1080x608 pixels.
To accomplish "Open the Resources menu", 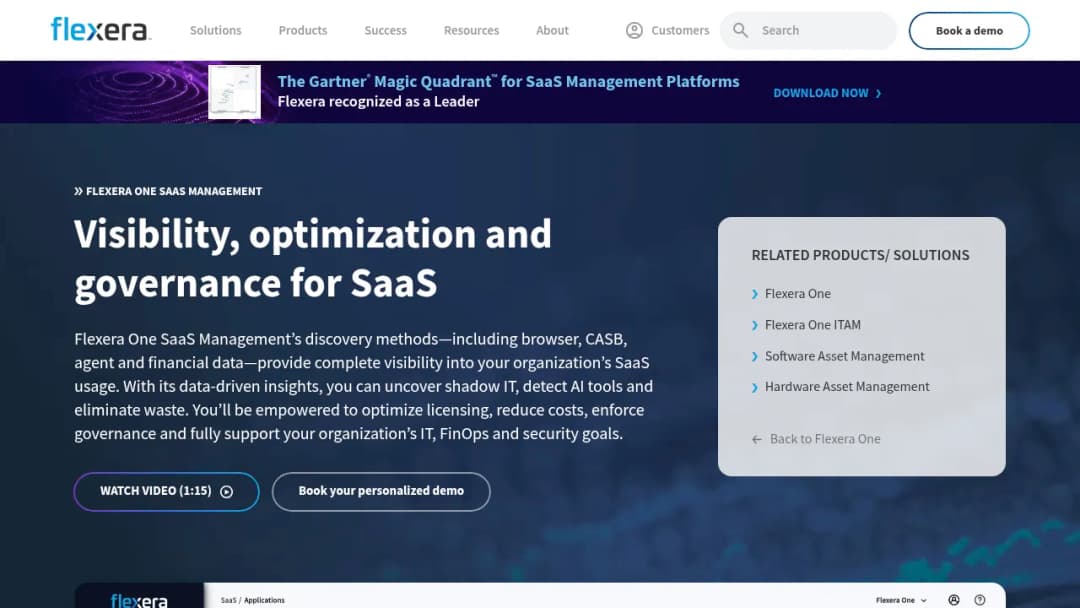I will click(x=471, y=30).
